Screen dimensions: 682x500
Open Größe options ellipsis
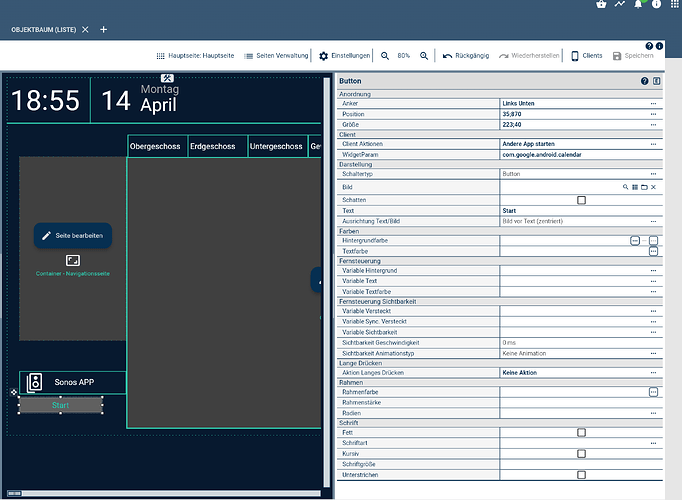tap(653, 124)
